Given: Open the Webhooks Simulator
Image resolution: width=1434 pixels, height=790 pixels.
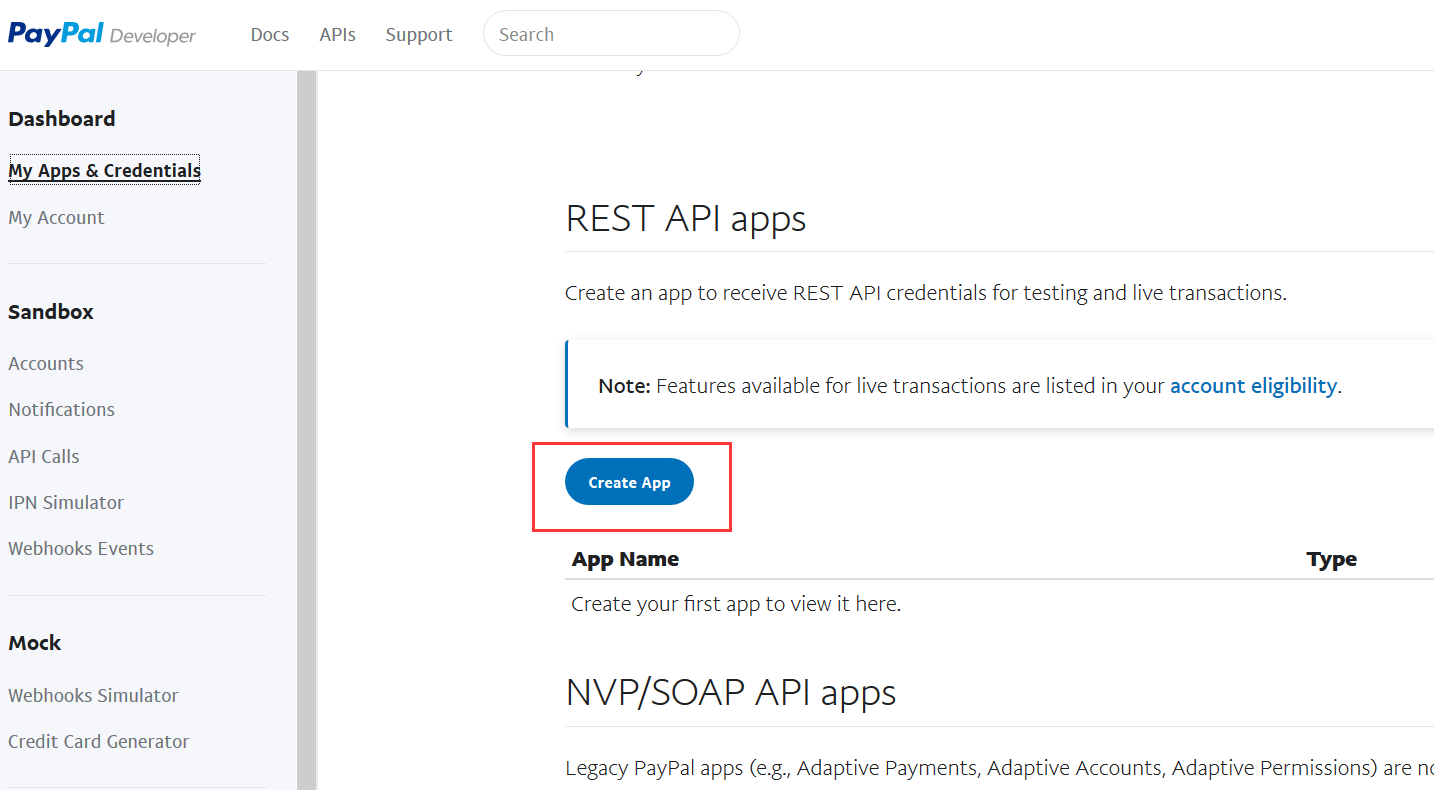Looking at the screenshot, I should coord(93,696).
